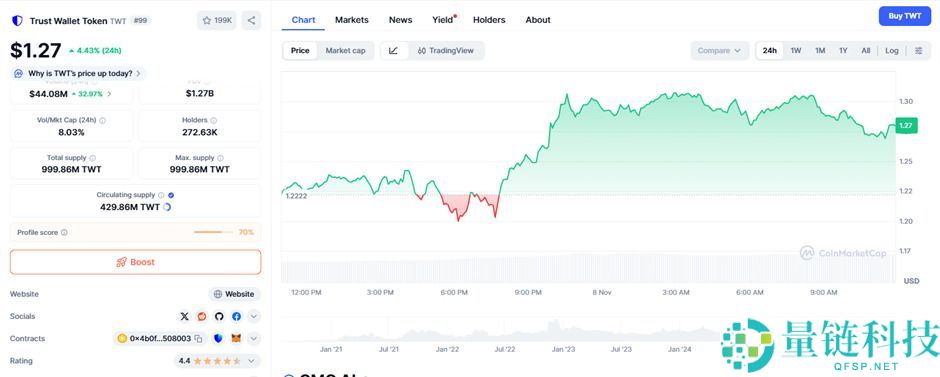Click the circulating supply progress ring icon
Image resolution: width=940 pixels, height=377 pixels.
(167, 207)
